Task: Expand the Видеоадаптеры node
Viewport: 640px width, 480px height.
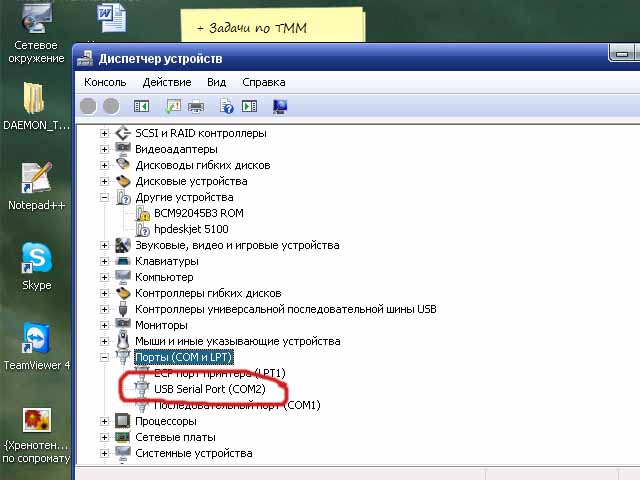Action: 104,149
